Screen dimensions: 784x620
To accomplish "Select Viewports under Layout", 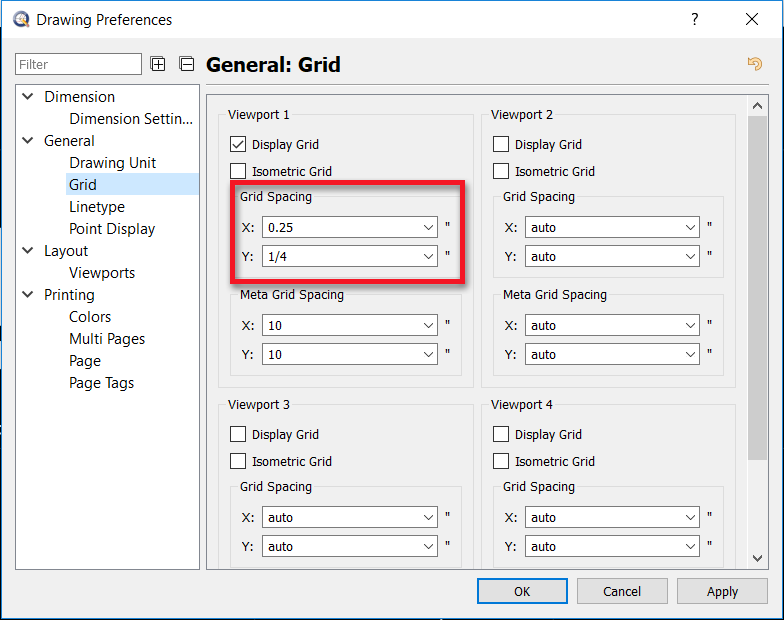I will [x=102, y=273].
